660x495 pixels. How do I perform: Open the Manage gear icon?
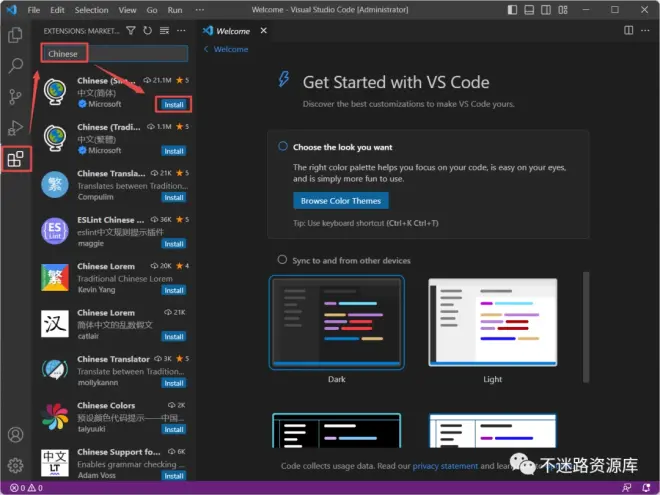coord(16,465)
